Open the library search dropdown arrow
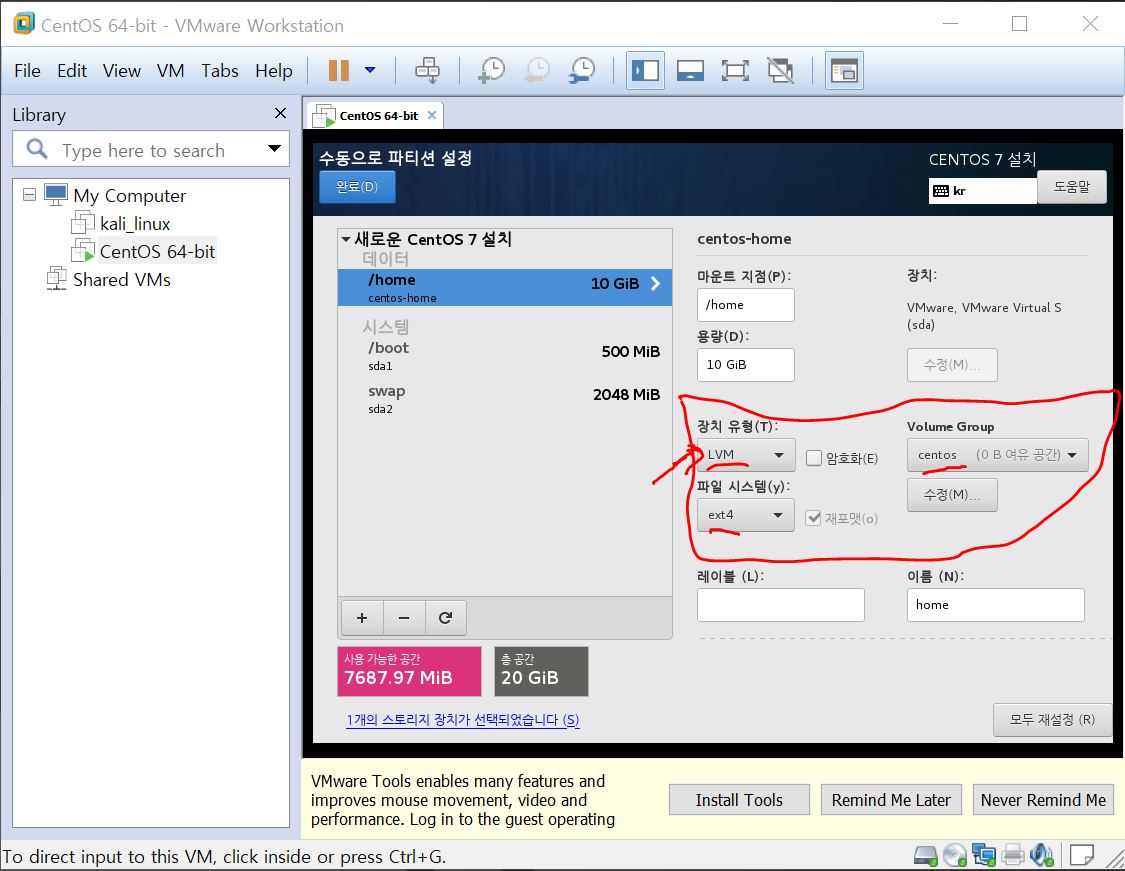 coord(274,149)
